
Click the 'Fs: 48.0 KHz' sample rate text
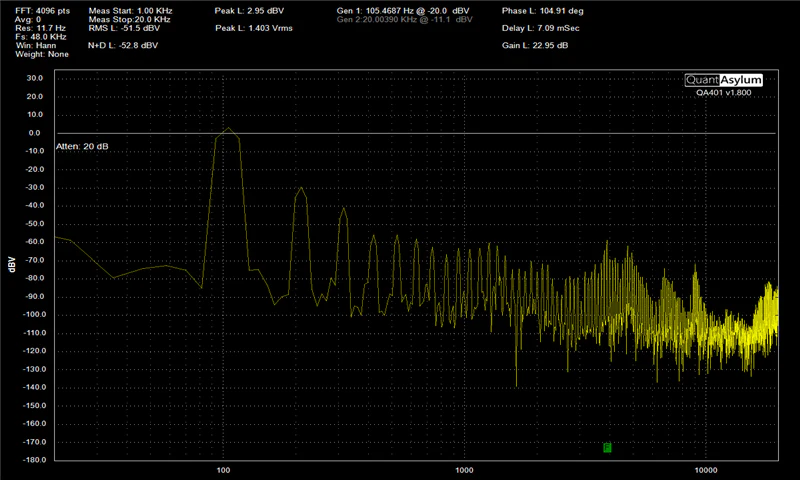(41, 37)
